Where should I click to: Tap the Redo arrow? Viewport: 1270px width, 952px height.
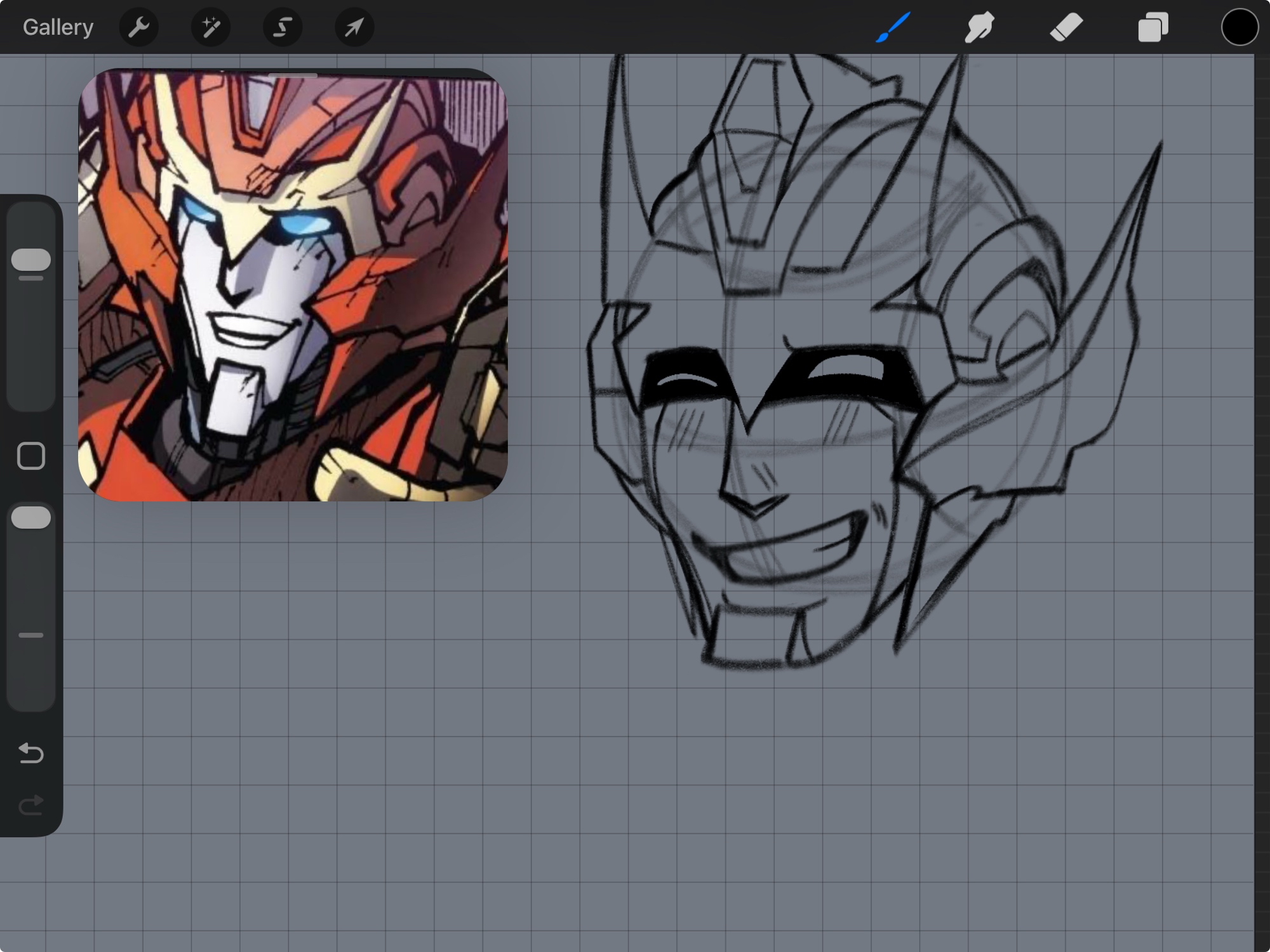(x=30, y=806)
